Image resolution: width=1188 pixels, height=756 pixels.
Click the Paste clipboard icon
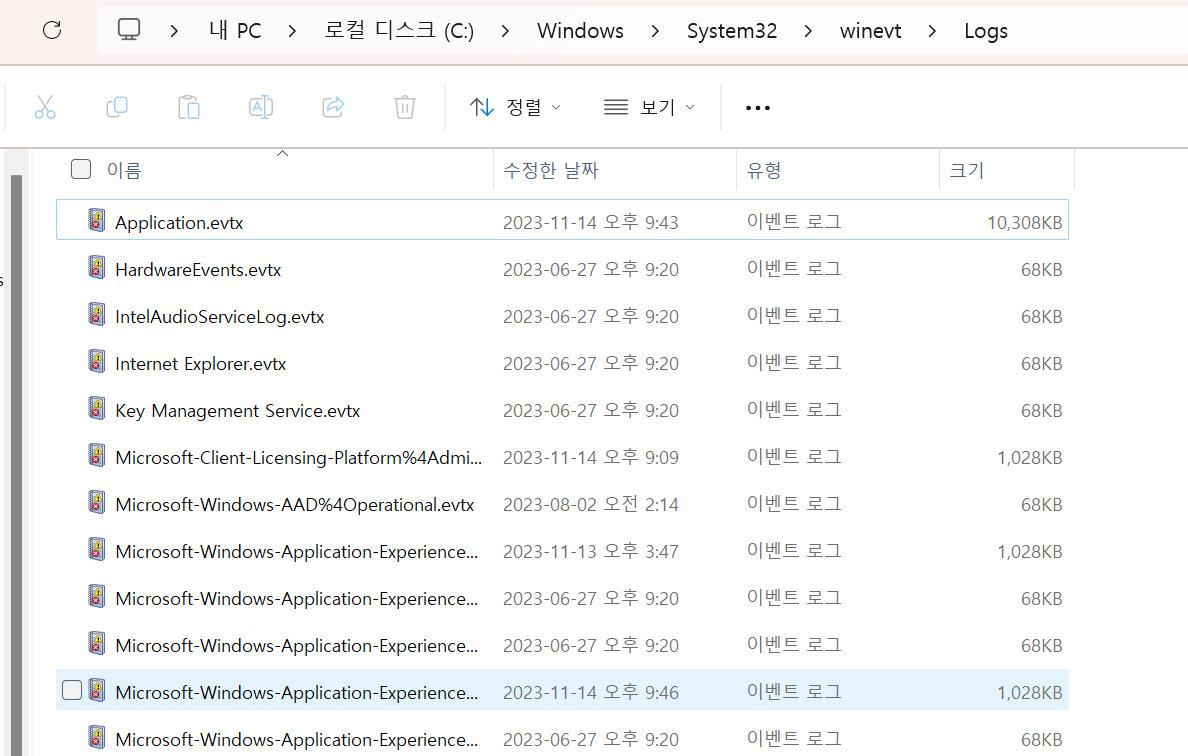[189, 108]
